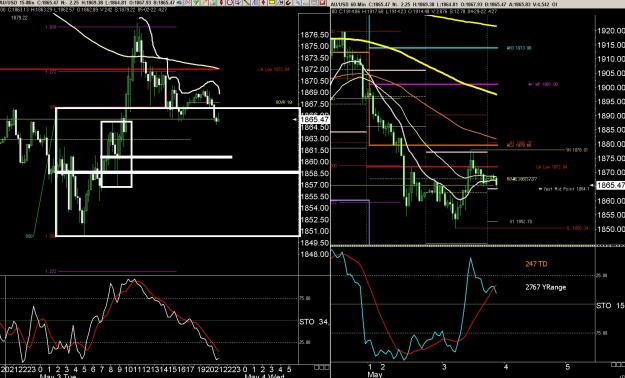Click the 1850.00 level on right price axis
Screen dimensions: 625x378
pyautogui.click(x=611, y=229)
